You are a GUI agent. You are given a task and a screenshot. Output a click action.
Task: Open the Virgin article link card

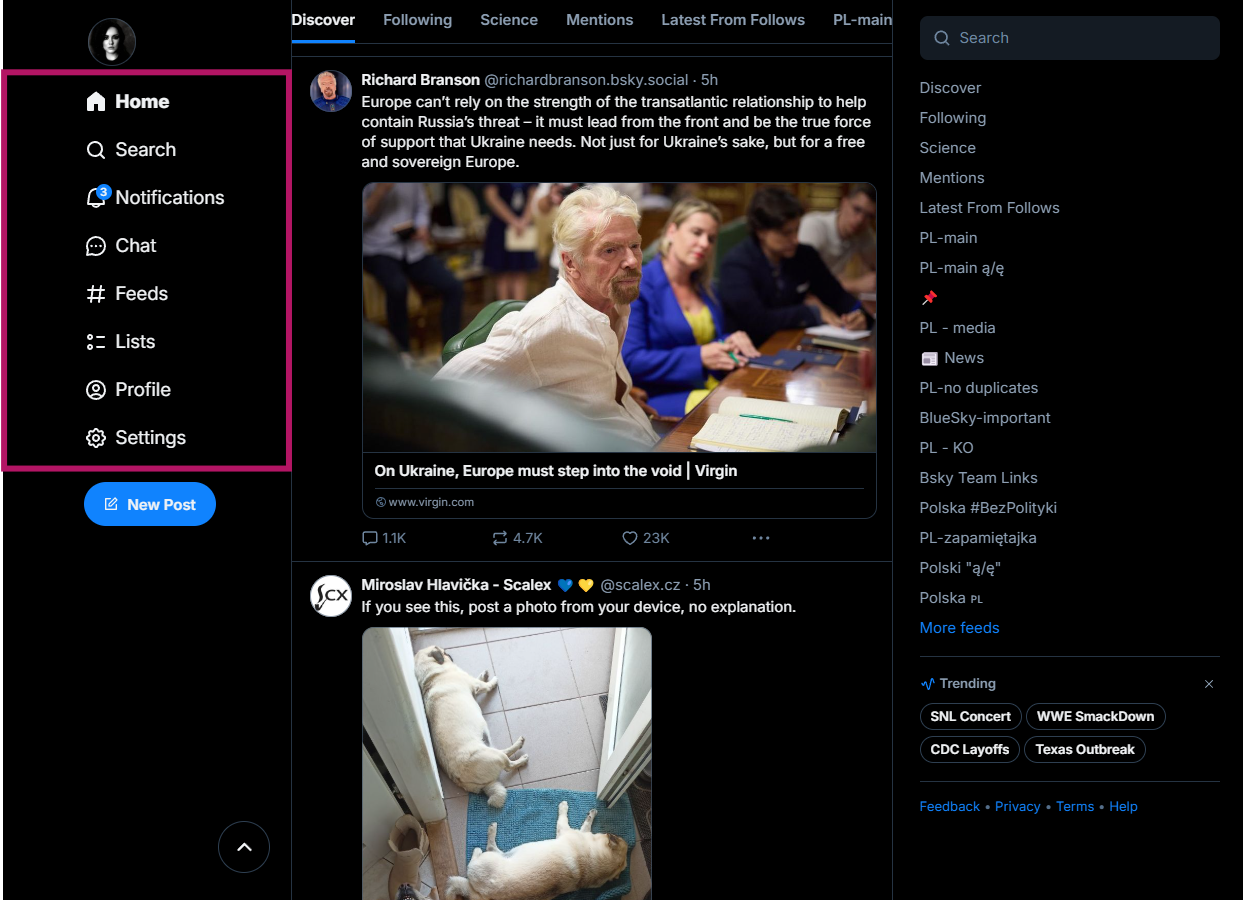[x=619, y=484]
